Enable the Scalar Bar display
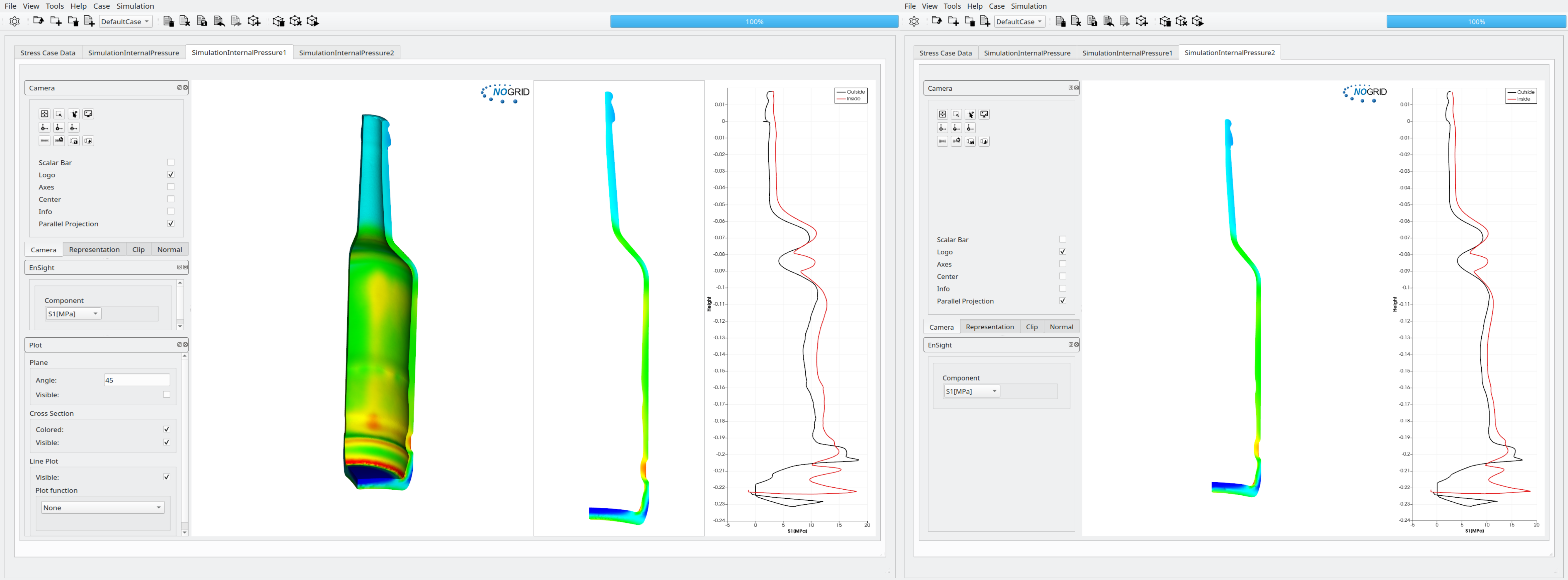This screenshot has height=580, width=1568. tap(171, 162)
